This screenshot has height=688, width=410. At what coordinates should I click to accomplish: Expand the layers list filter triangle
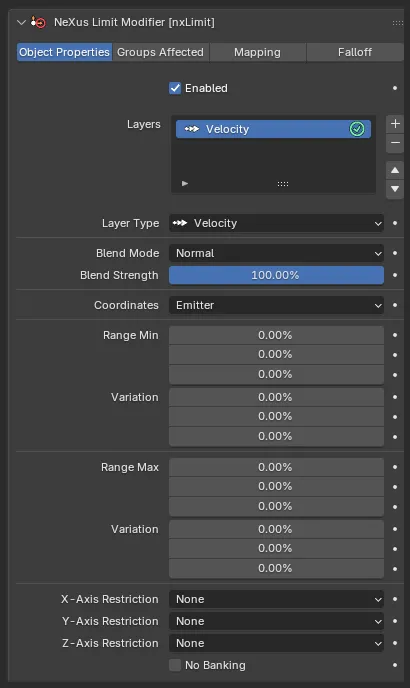click(x=185, y=183)
